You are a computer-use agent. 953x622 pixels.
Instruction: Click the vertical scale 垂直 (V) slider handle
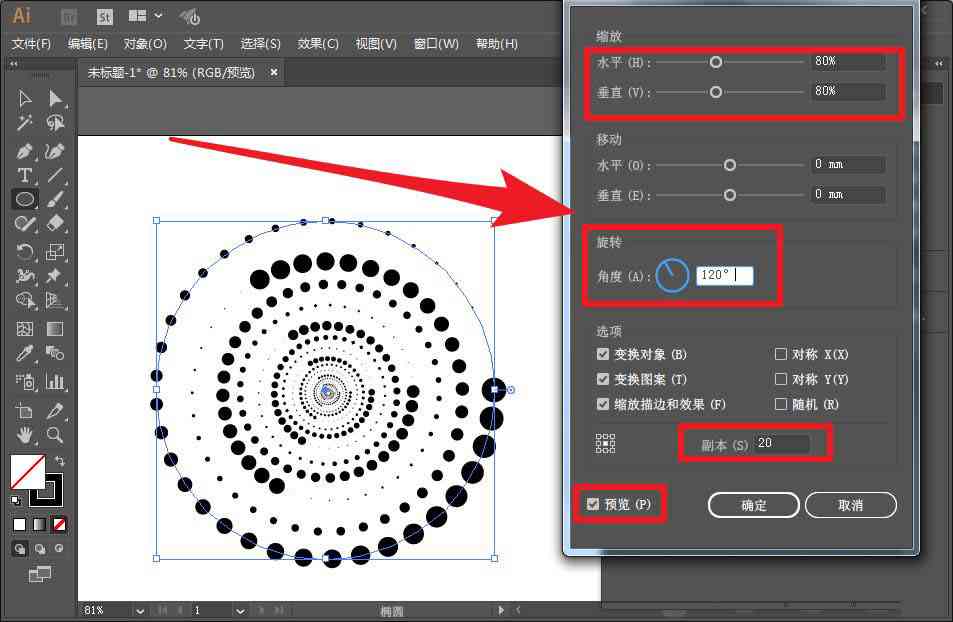(x=715, y=92)
